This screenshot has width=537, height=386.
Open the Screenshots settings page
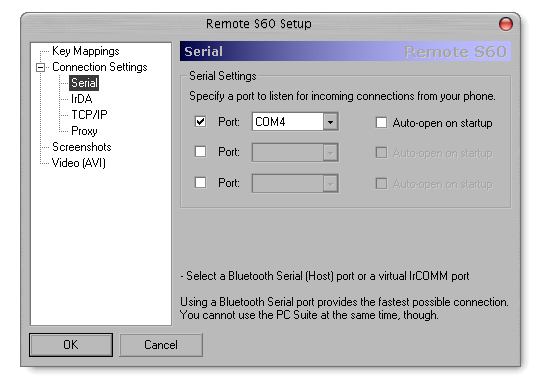[x=82, y=147]
